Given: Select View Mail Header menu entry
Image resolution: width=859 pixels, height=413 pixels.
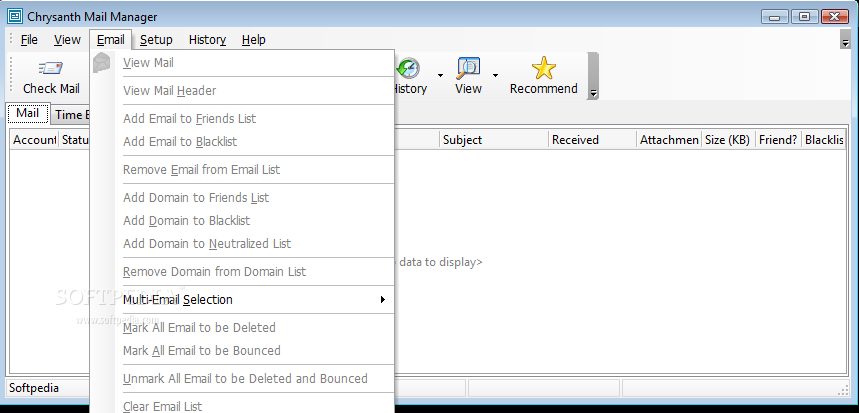Looking at the screenshot, I should coord(242,91).
